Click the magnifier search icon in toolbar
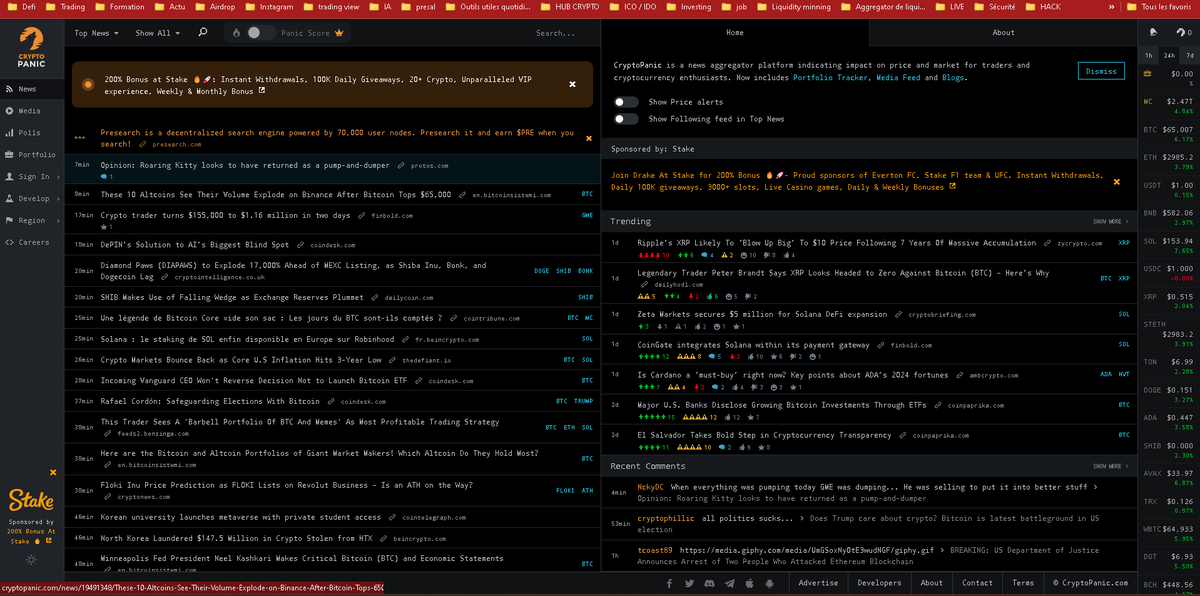 pos(203,33)
